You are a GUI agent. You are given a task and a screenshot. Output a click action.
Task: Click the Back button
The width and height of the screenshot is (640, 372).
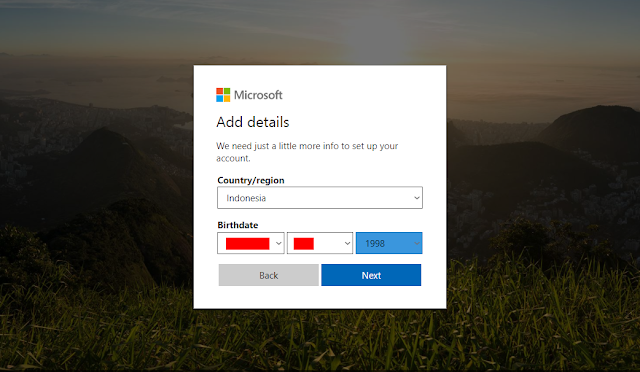[x=269, y=275]
